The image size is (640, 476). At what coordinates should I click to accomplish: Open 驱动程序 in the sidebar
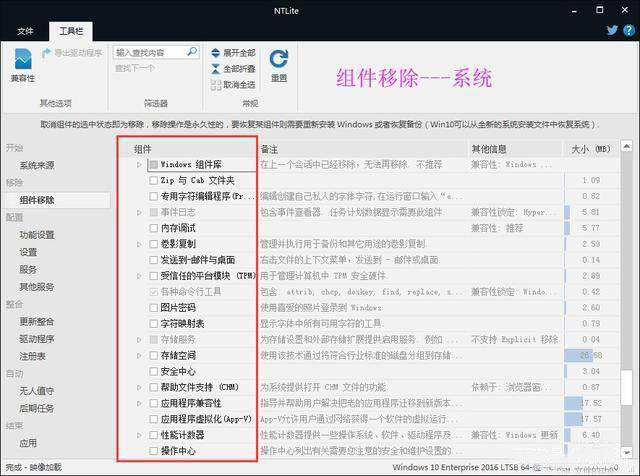pos(37,339)
